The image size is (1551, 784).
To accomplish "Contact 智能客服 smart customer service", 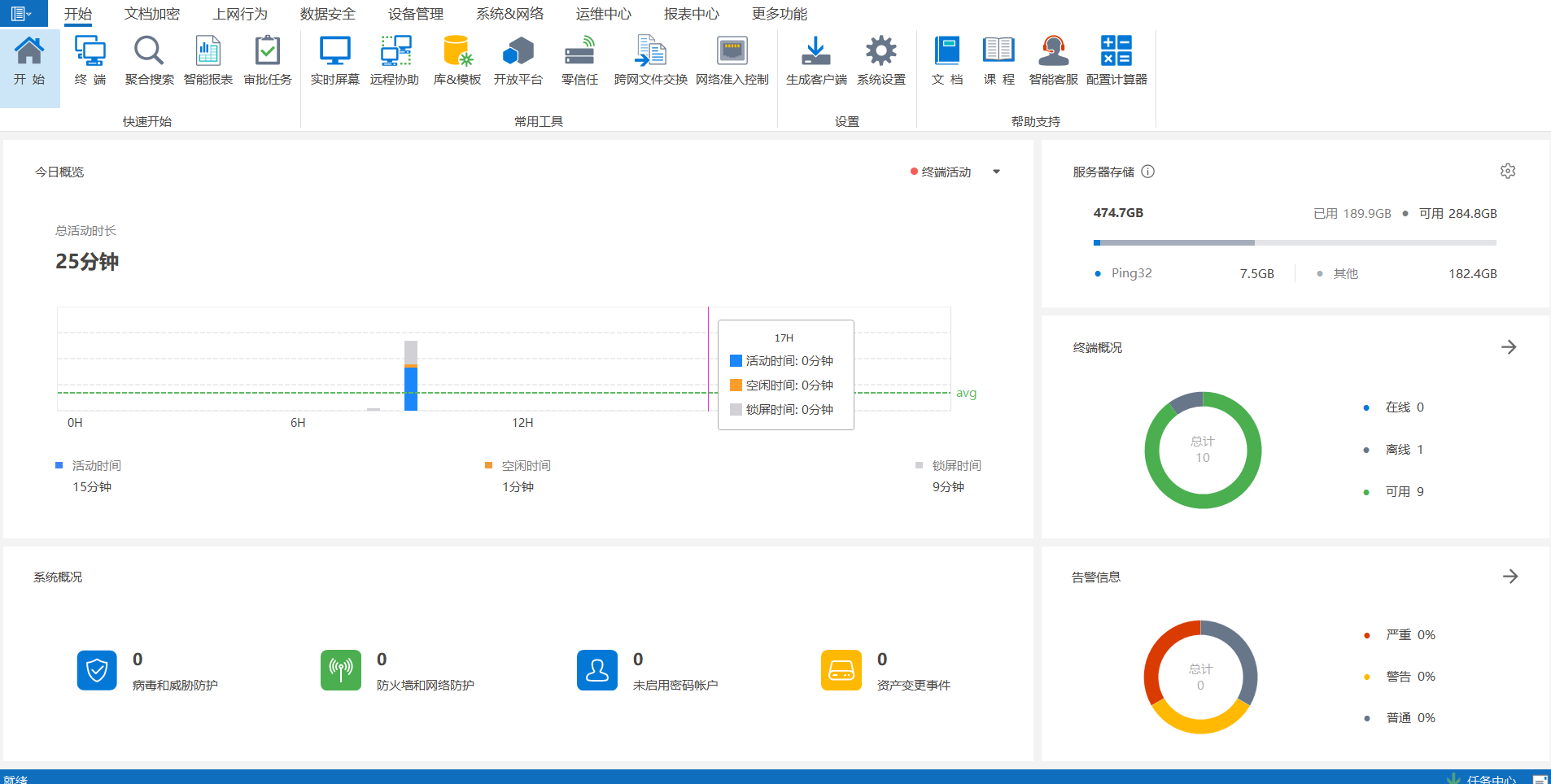I will (1053, 60).
